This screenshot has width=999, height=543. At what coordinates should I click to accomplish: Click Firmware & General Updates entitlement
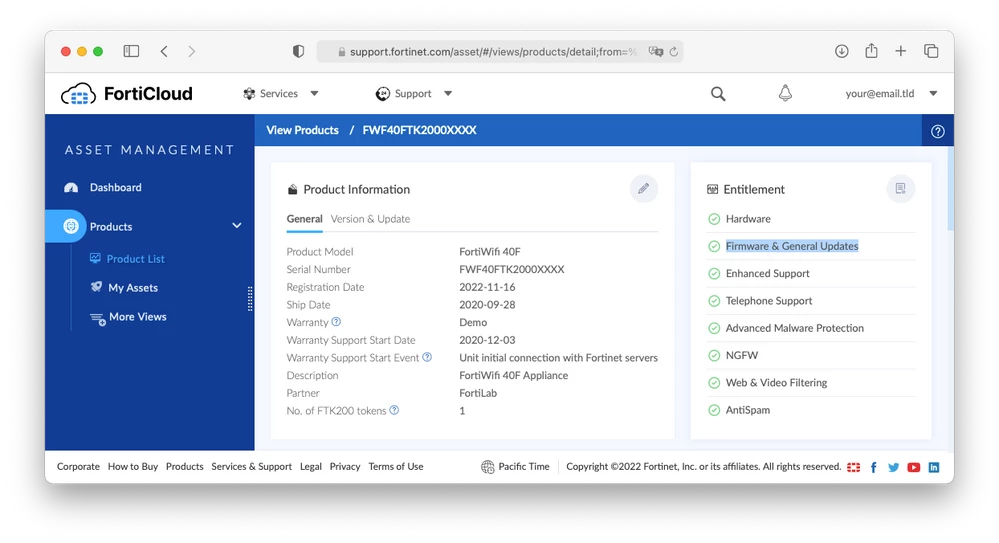point(792,246)
